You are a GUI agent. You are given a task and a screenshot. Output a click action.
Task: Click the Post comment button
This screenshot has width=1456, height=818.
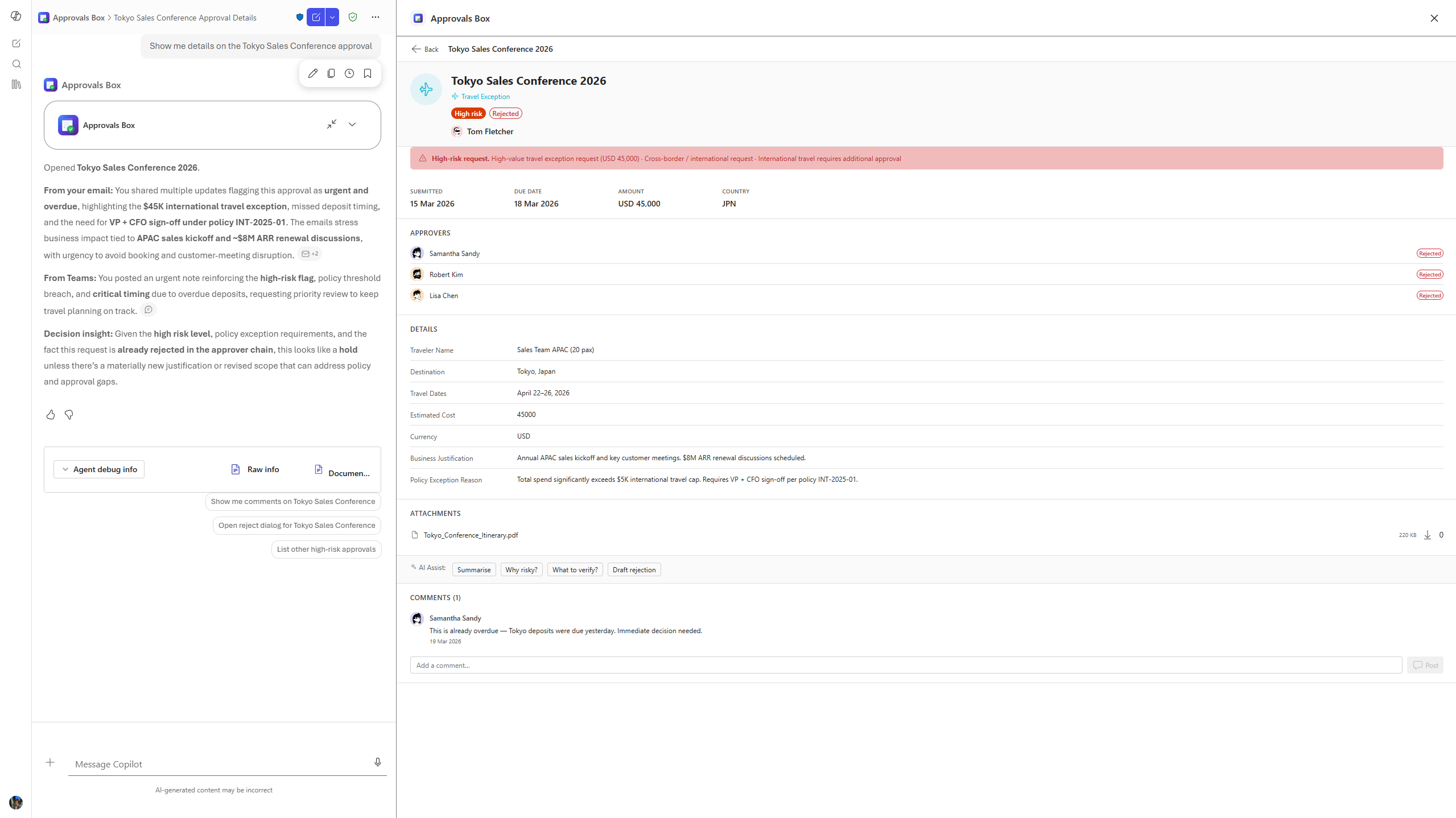tap(1425, 665)
